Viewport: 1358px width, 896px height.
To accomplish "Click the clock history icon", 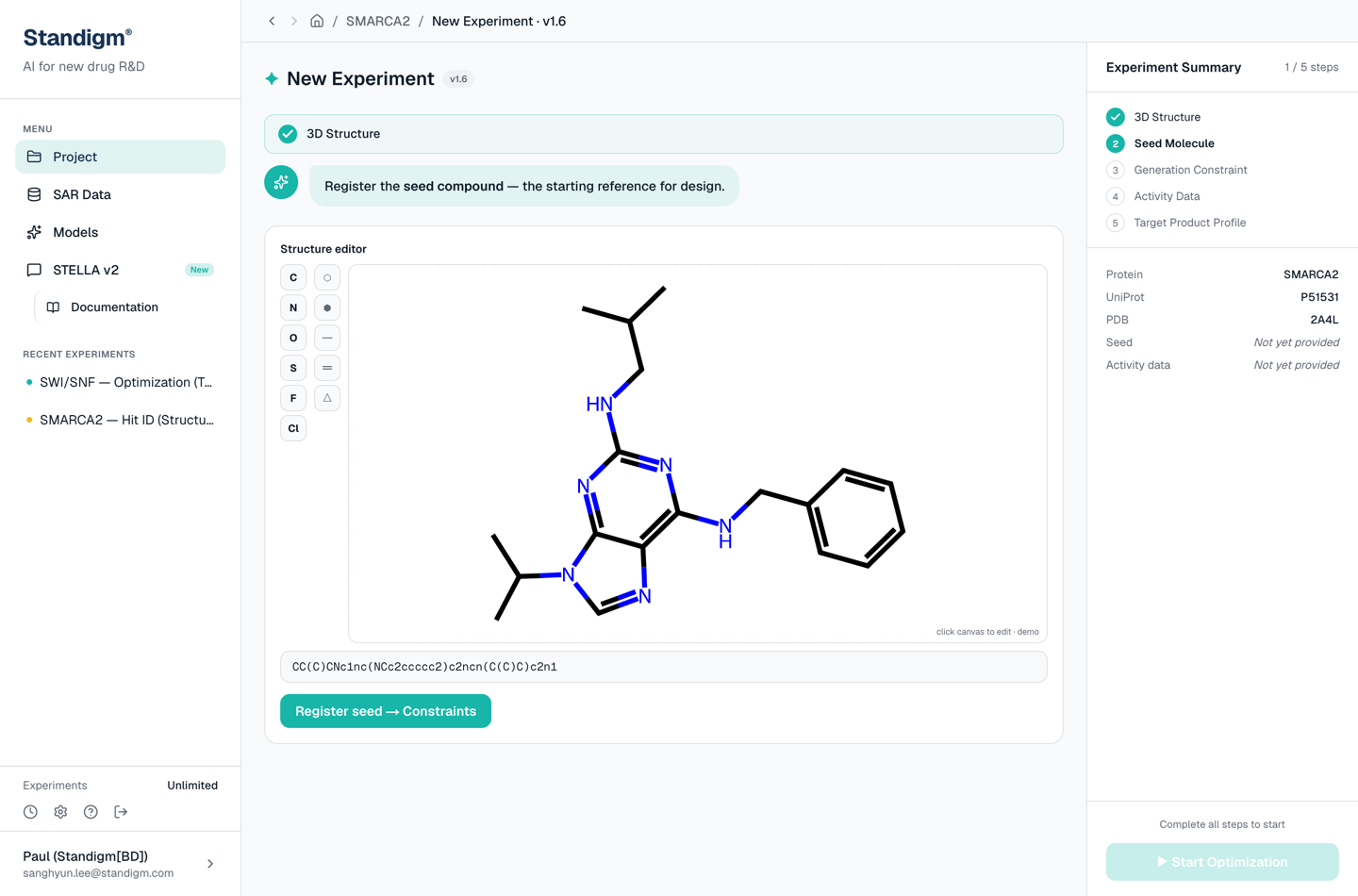I will (30, 812).
